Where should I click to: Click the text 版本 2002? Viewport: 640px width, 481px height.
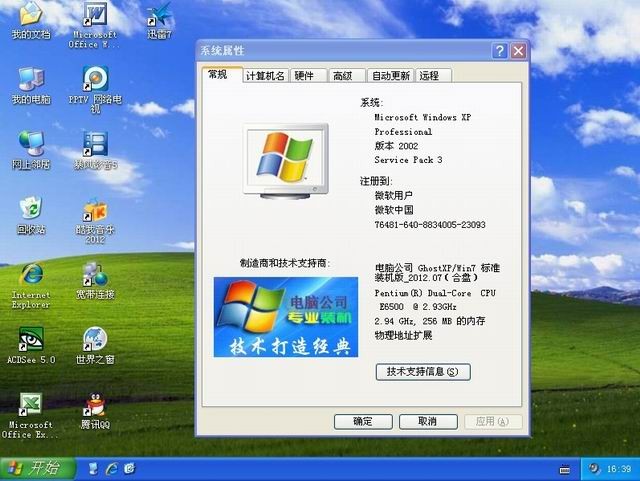(x=396, y=146)
